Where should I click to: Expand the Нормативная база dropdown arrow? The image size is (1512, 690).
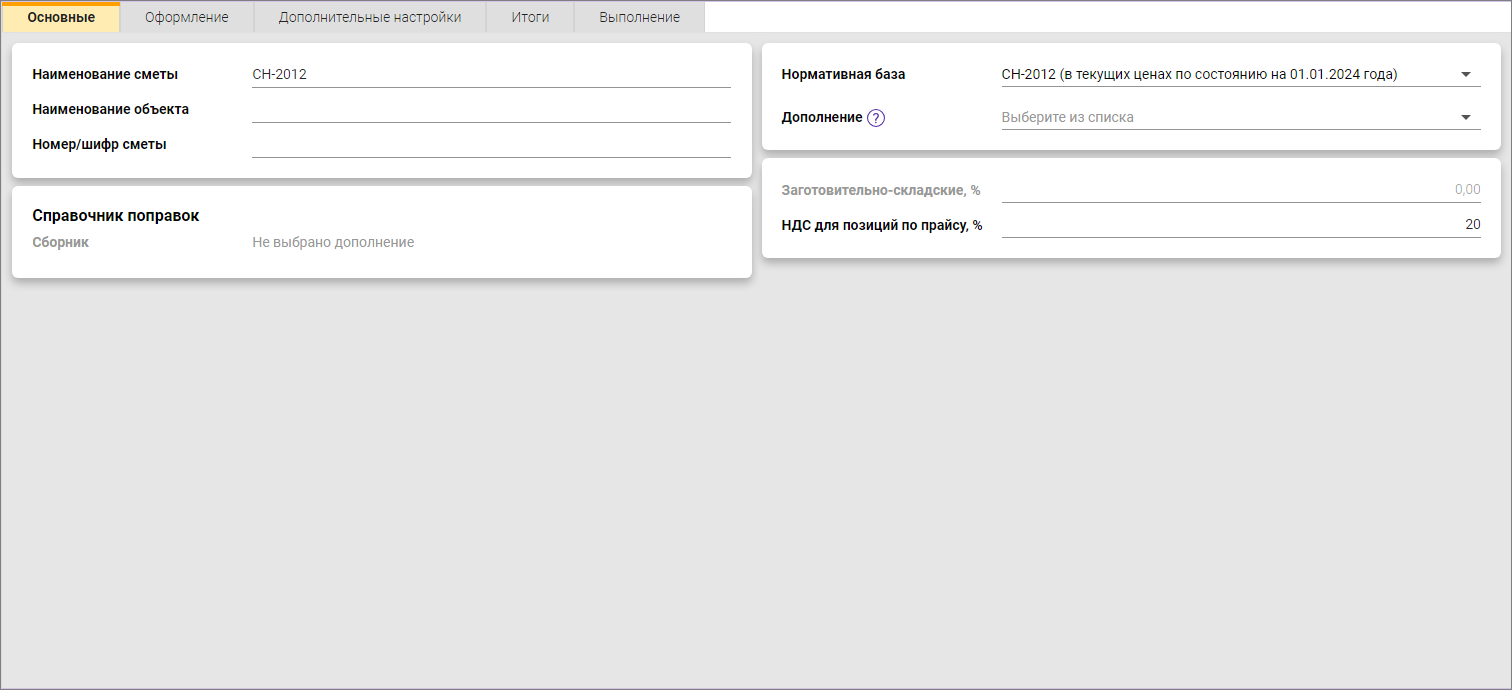coord(1465,74)
